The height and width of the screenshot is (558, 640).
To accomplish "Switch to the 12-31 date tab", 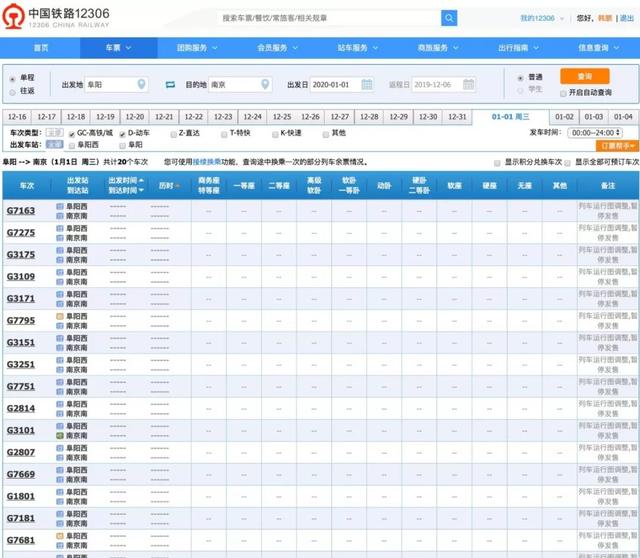I will (457, 117).
